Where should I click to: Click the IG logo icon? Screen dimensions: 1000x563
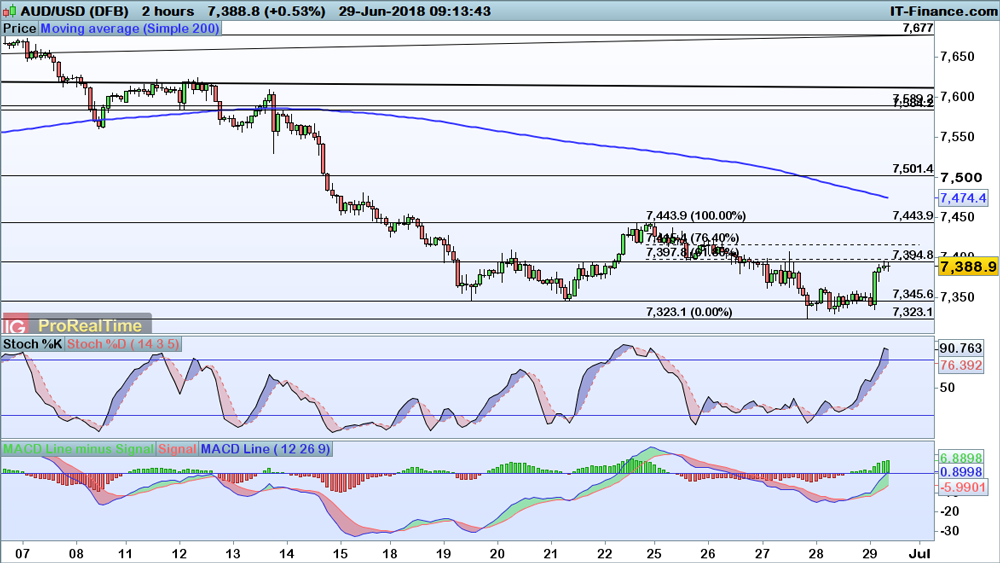click(x=15, y=326)
